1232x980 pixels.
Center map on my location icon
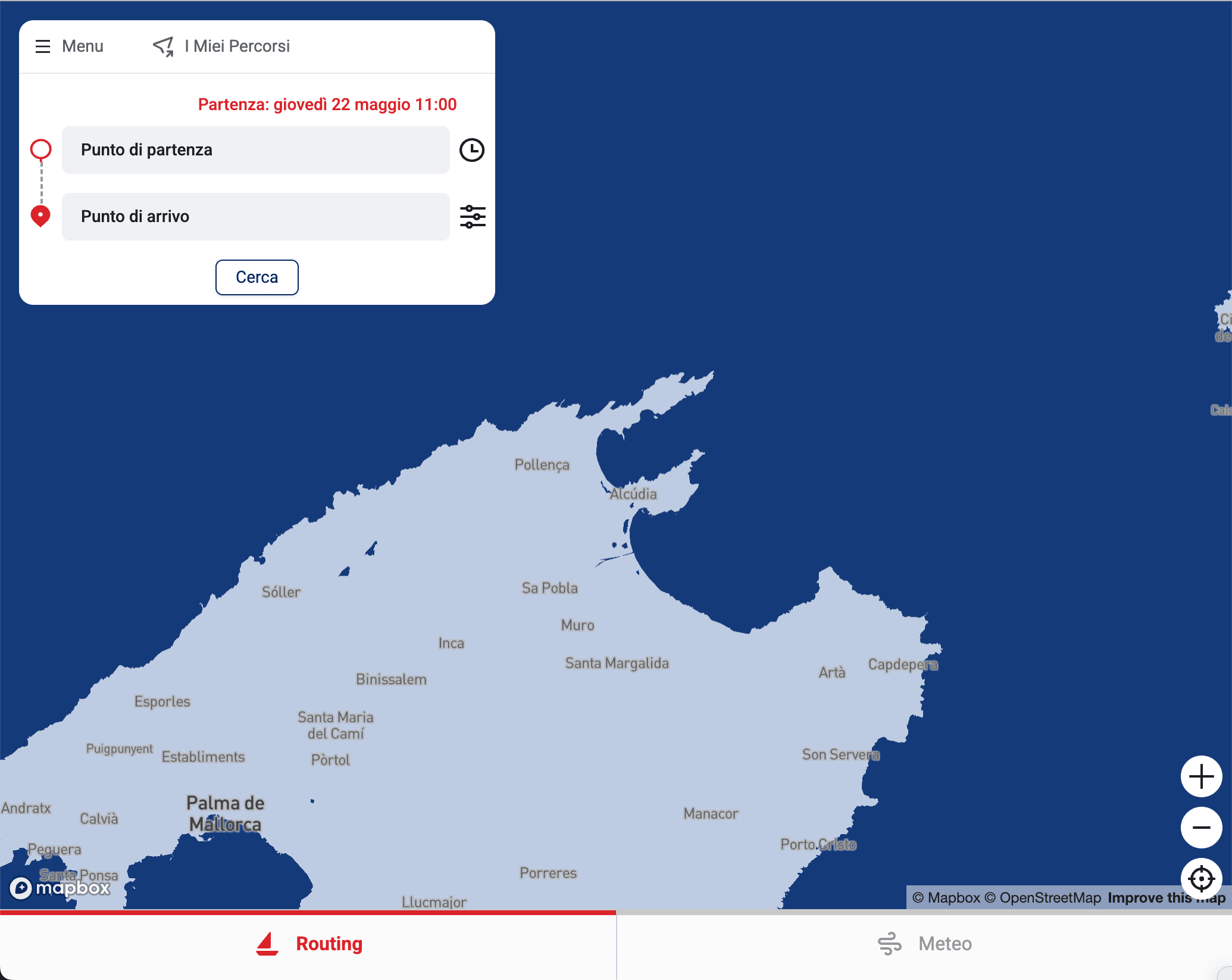coord(1202,879)
